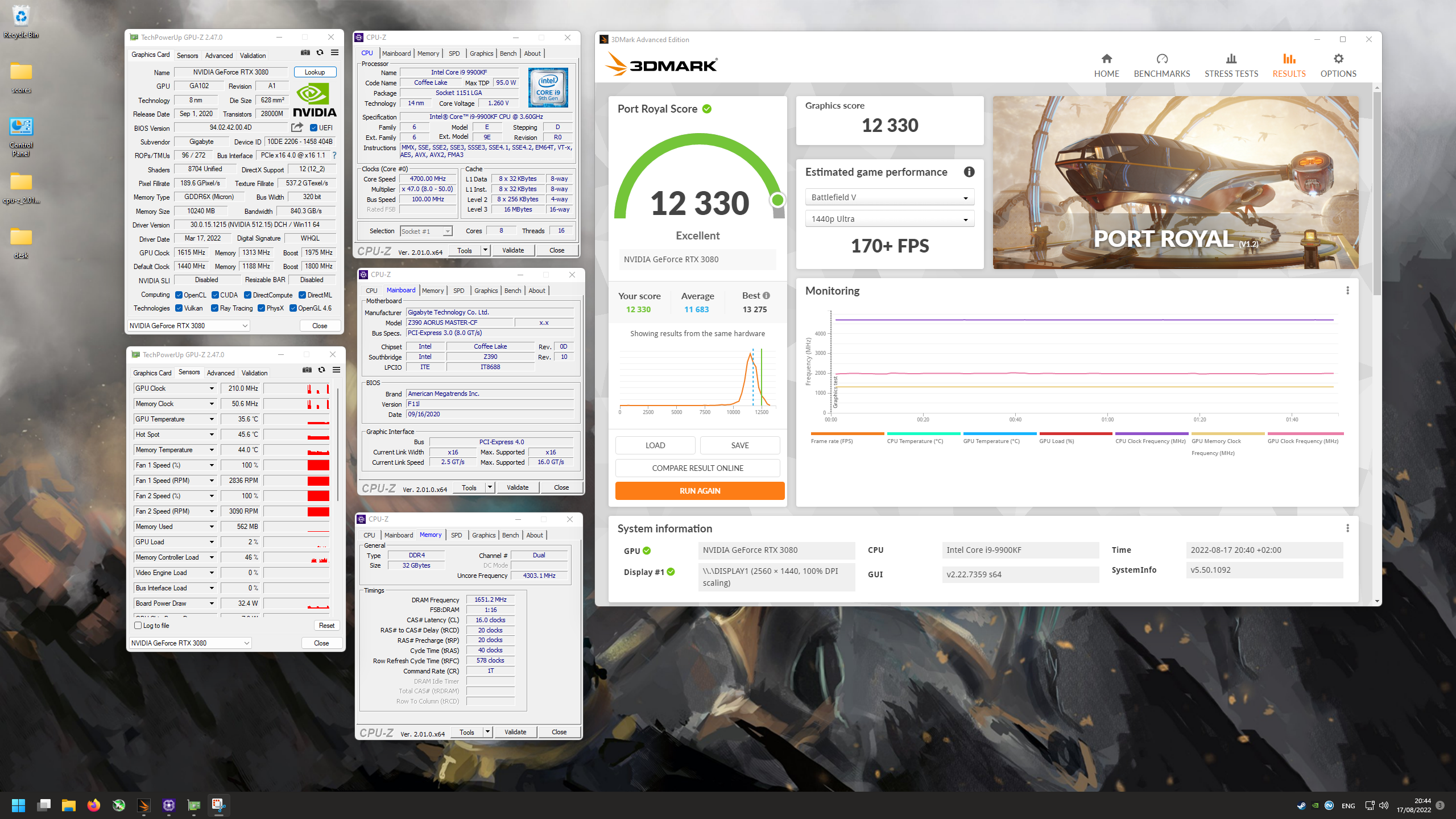Click the Lookup button in GPU-Z
The height and width of the screenshot is (819, 1456).
point(315,72)
